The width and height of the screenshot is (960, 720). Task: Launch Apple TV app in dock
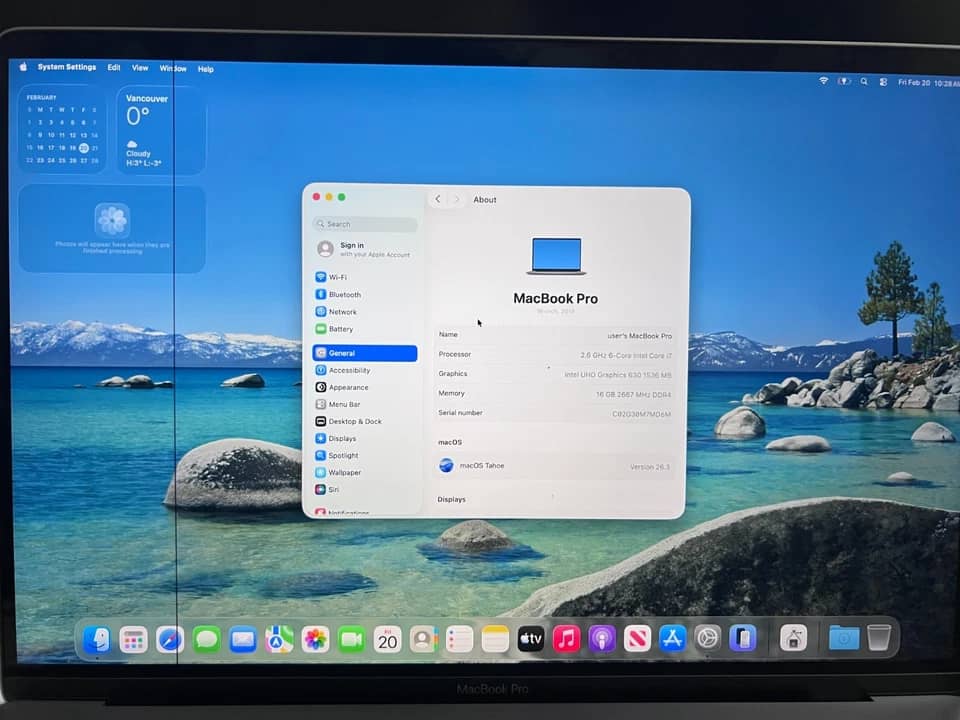click(x=531, y=640)
